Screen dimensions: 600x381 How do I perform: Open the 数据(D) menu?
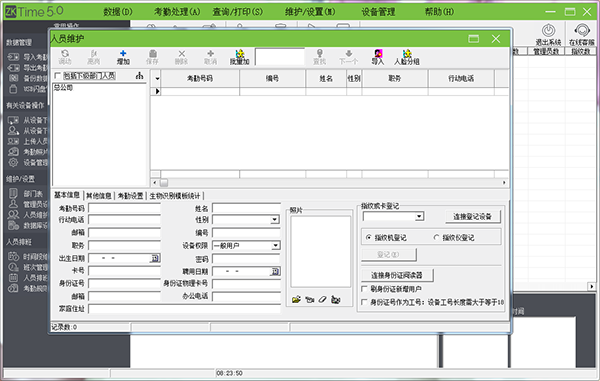pyautogui.click(x=117, y=12)
